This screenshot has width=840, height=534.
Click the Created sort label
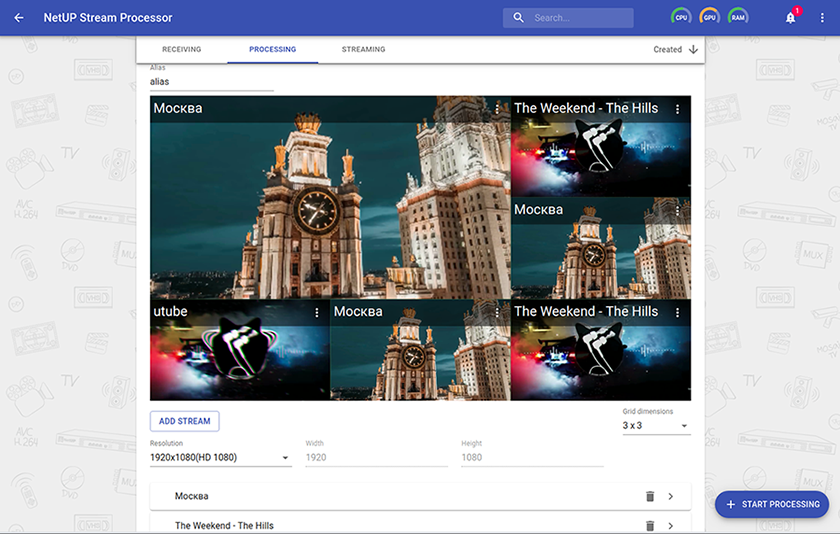[668, 49]
